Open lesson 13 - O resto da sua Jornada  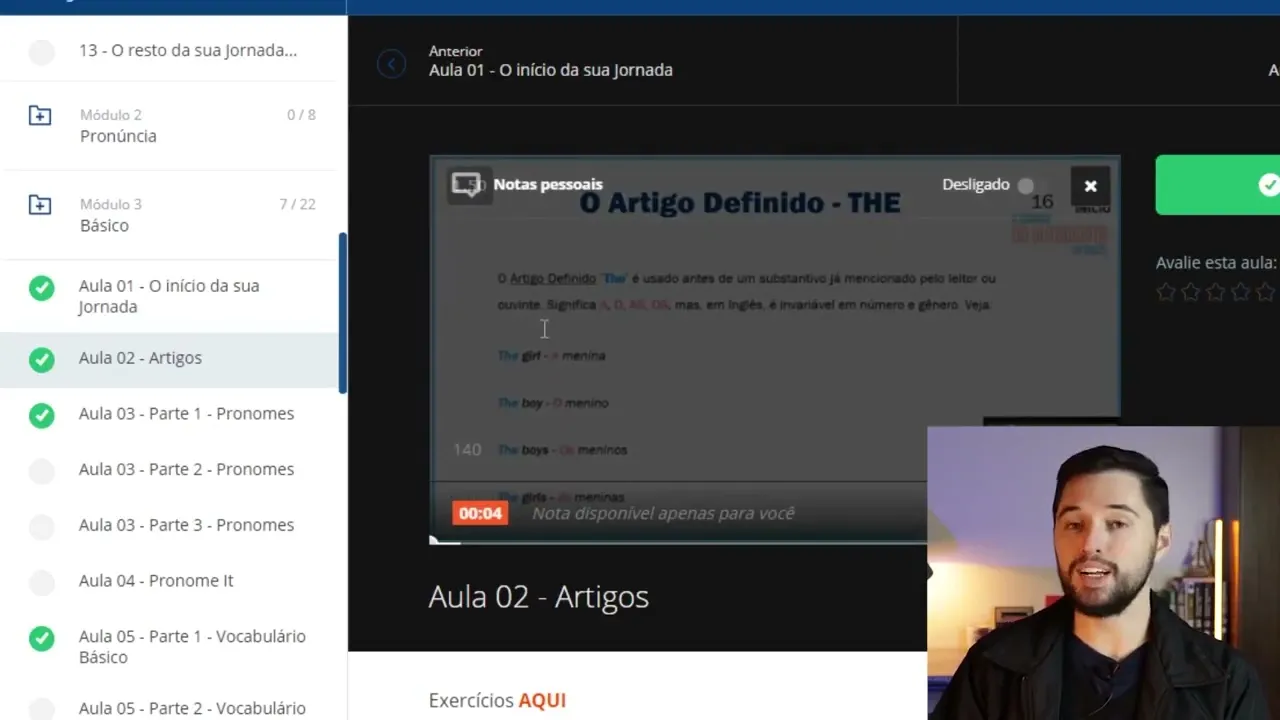tap(188, 50)
